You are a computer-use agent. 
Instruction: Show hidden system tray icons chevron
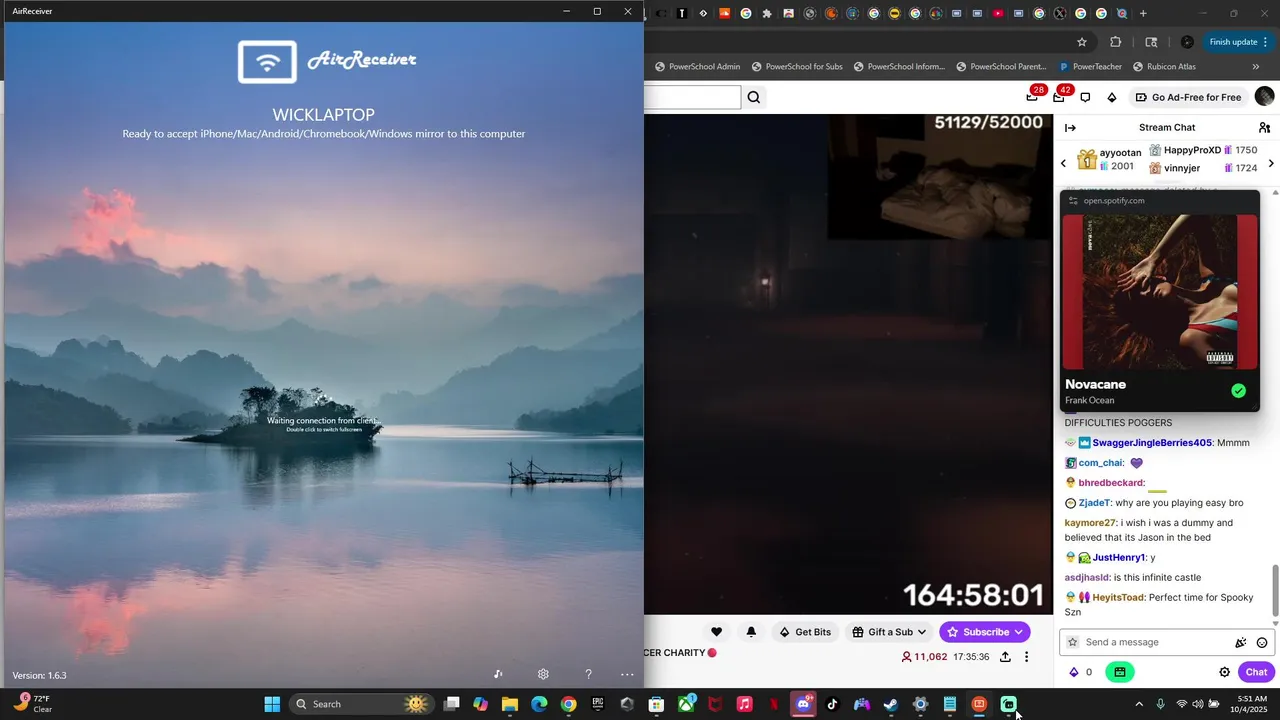click(x=1138, y=704)
